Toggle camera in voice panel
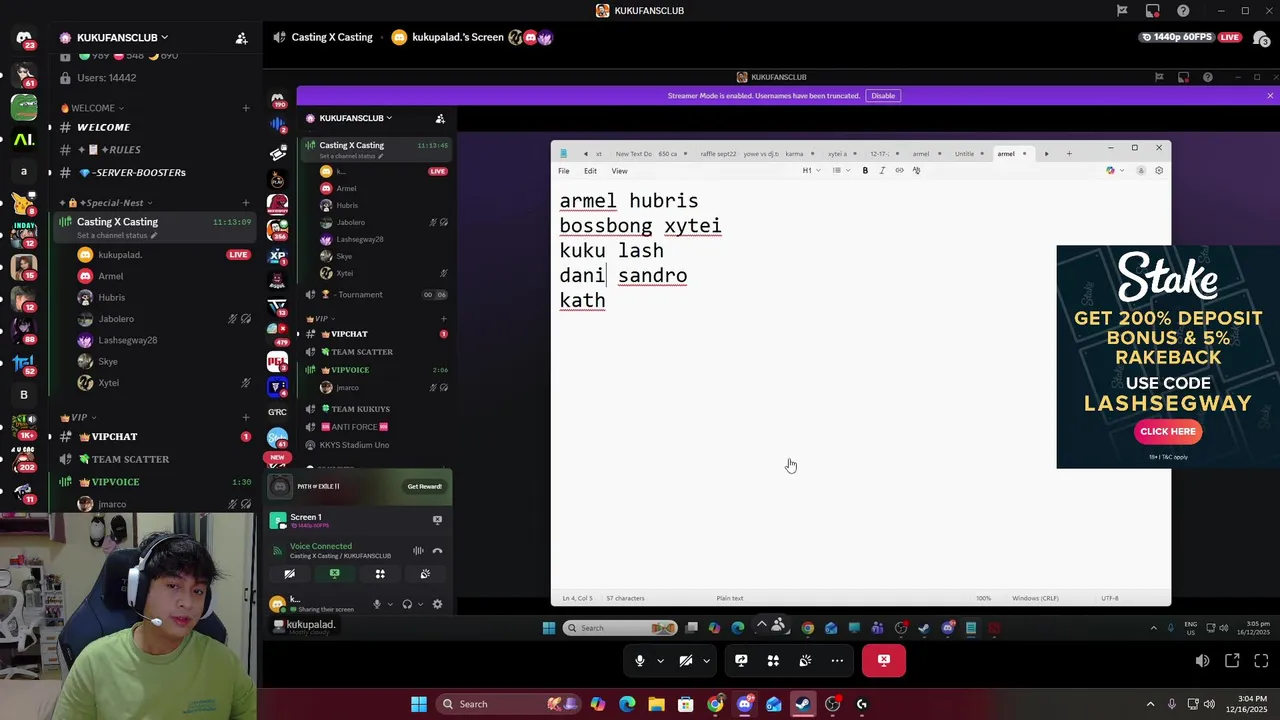Viewport: 1280px width, 720px height. 290,575
